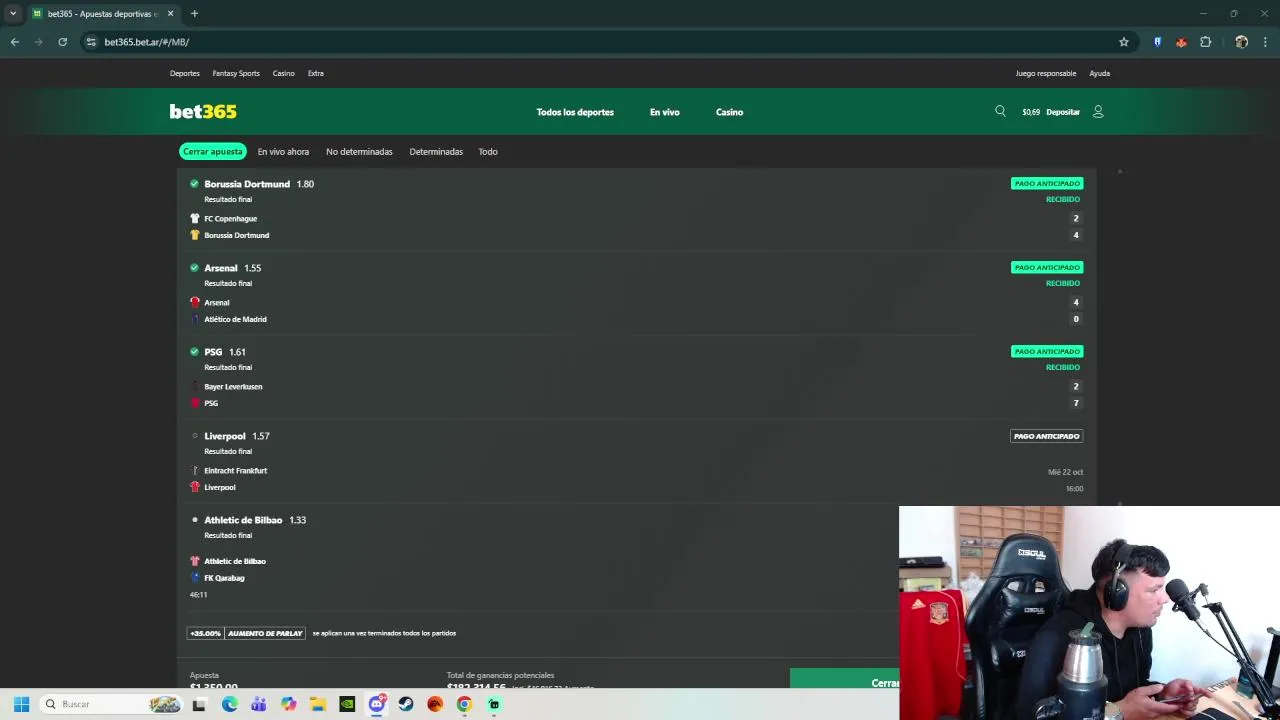The height and width of the screenshot is (720, 1280).
Task: Open the tab search dropdown arrow
Action: (13, 14)
